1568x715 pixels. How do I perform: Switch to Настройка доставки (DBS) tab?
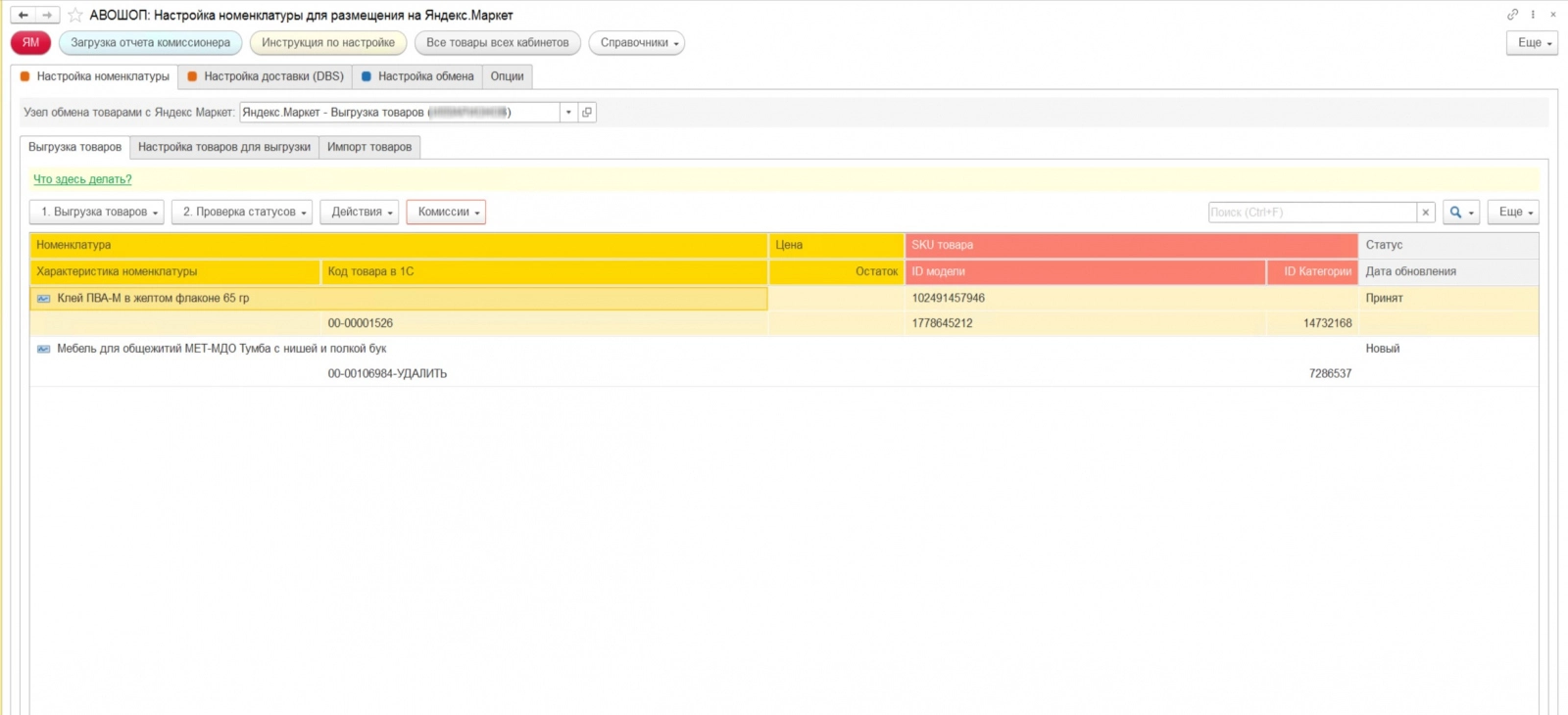coord(266,76)
